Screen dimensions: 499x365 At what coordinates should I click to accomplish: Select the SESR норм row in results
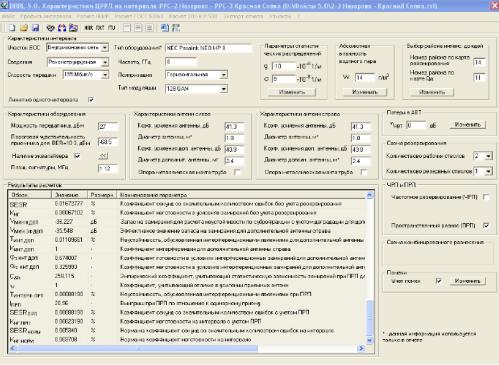[187, 331]
